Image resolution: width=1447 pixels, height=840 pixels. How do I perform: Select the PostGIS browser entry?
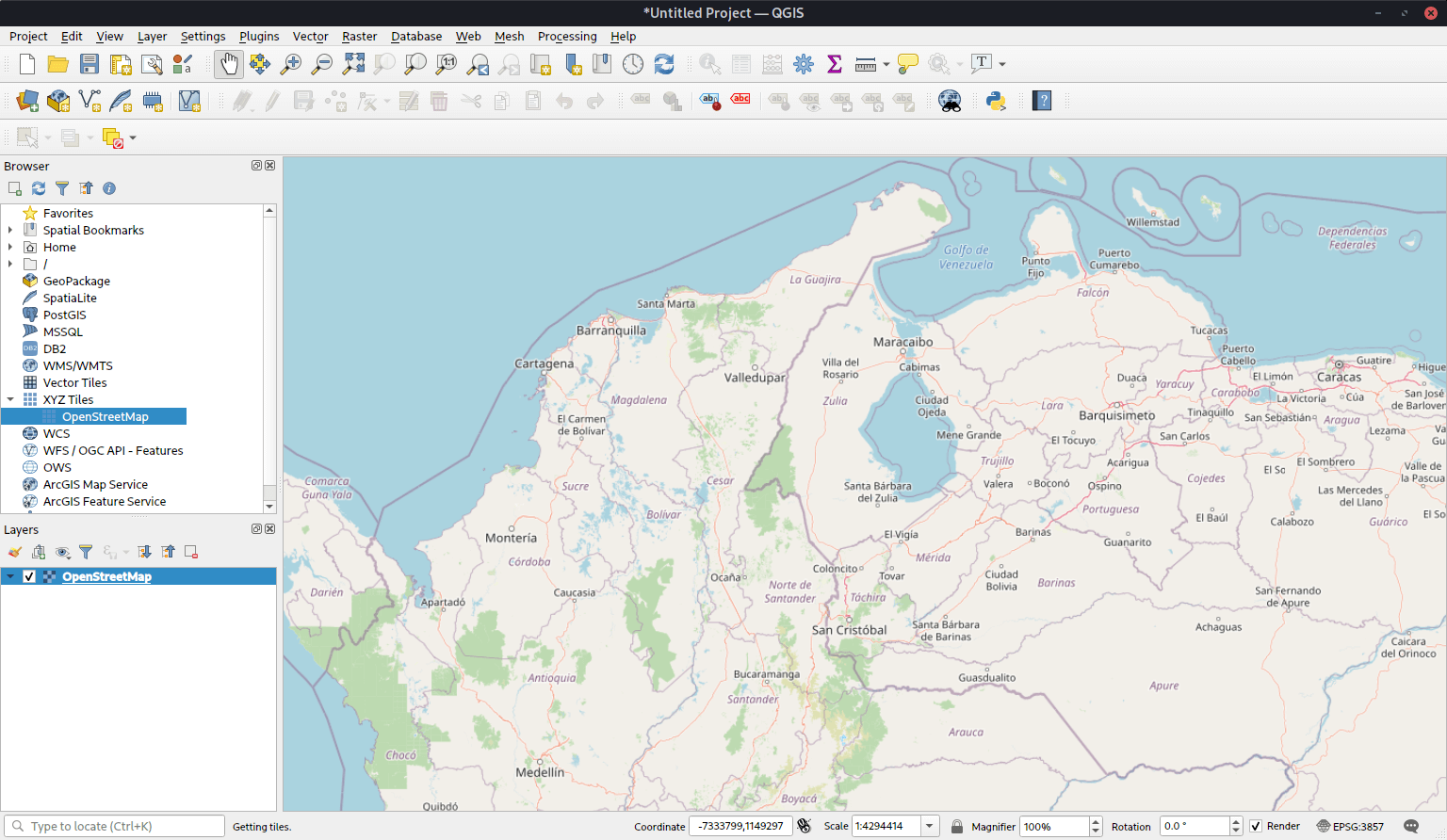tap(64, 315)
